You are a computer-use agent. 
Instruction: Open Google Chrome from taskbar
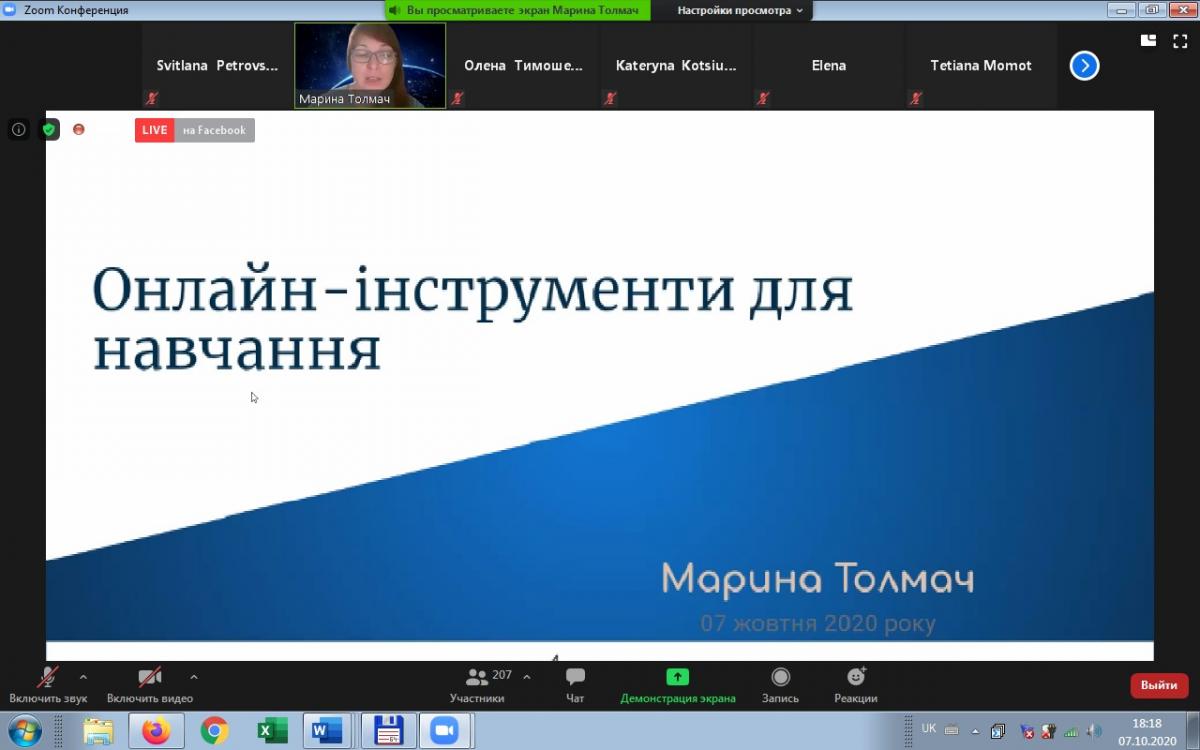tap(214, 731)
